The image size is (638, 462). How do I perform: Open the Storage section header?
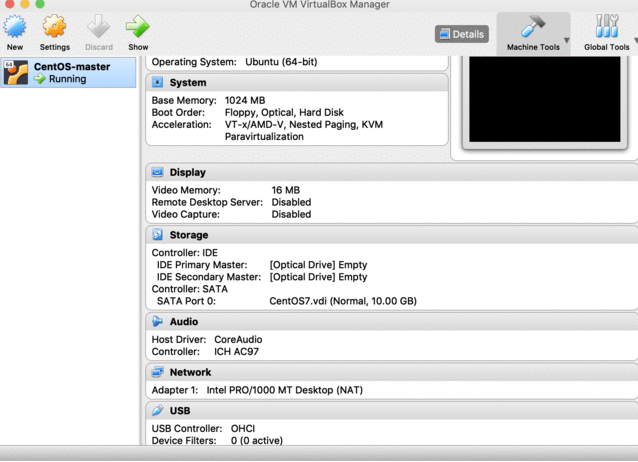point(392,235)
